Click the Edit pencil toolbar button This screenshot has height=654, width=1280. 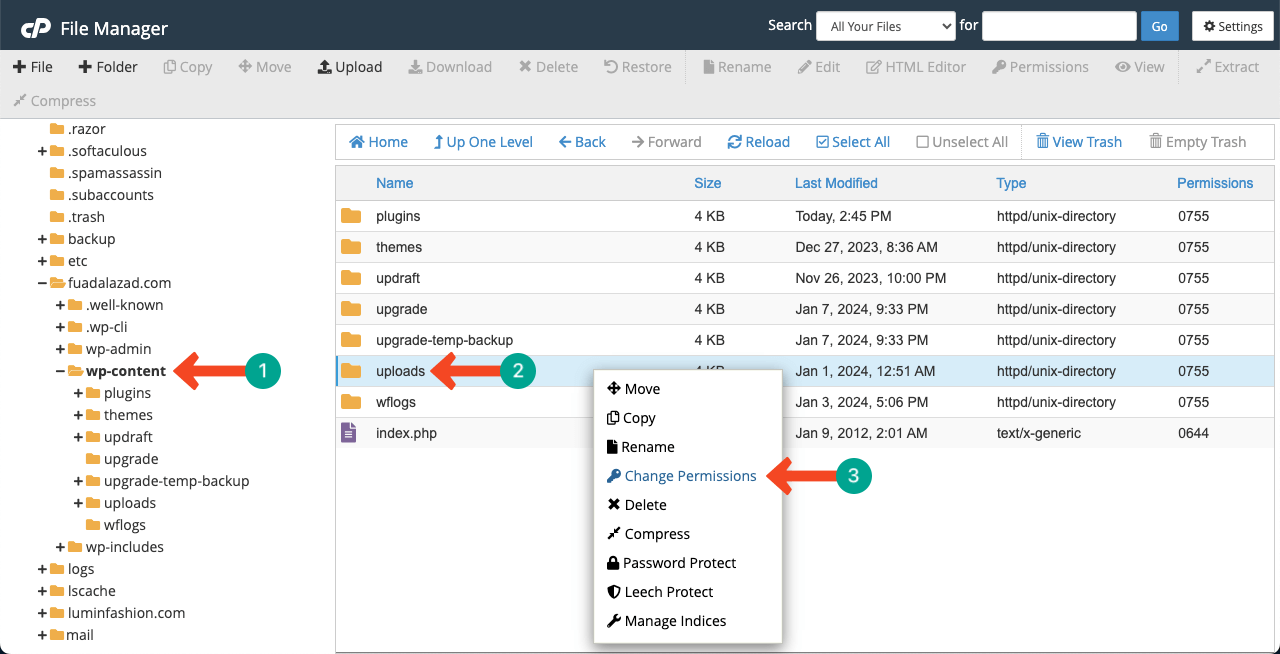[818, 67]
